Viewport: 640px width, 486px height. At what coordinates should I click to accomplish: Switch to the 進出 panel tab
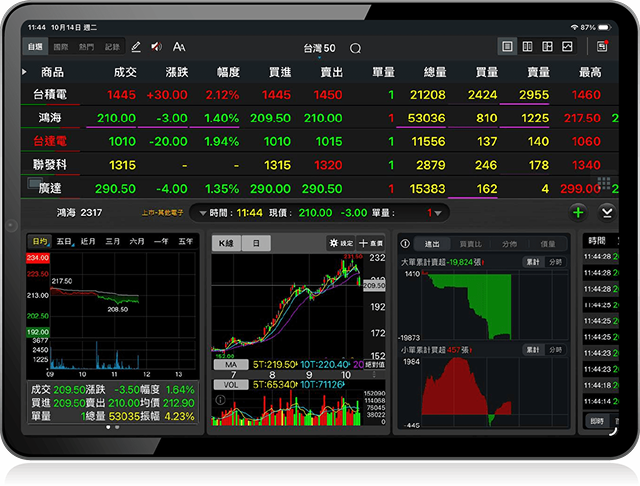click(x=432, y=244)
